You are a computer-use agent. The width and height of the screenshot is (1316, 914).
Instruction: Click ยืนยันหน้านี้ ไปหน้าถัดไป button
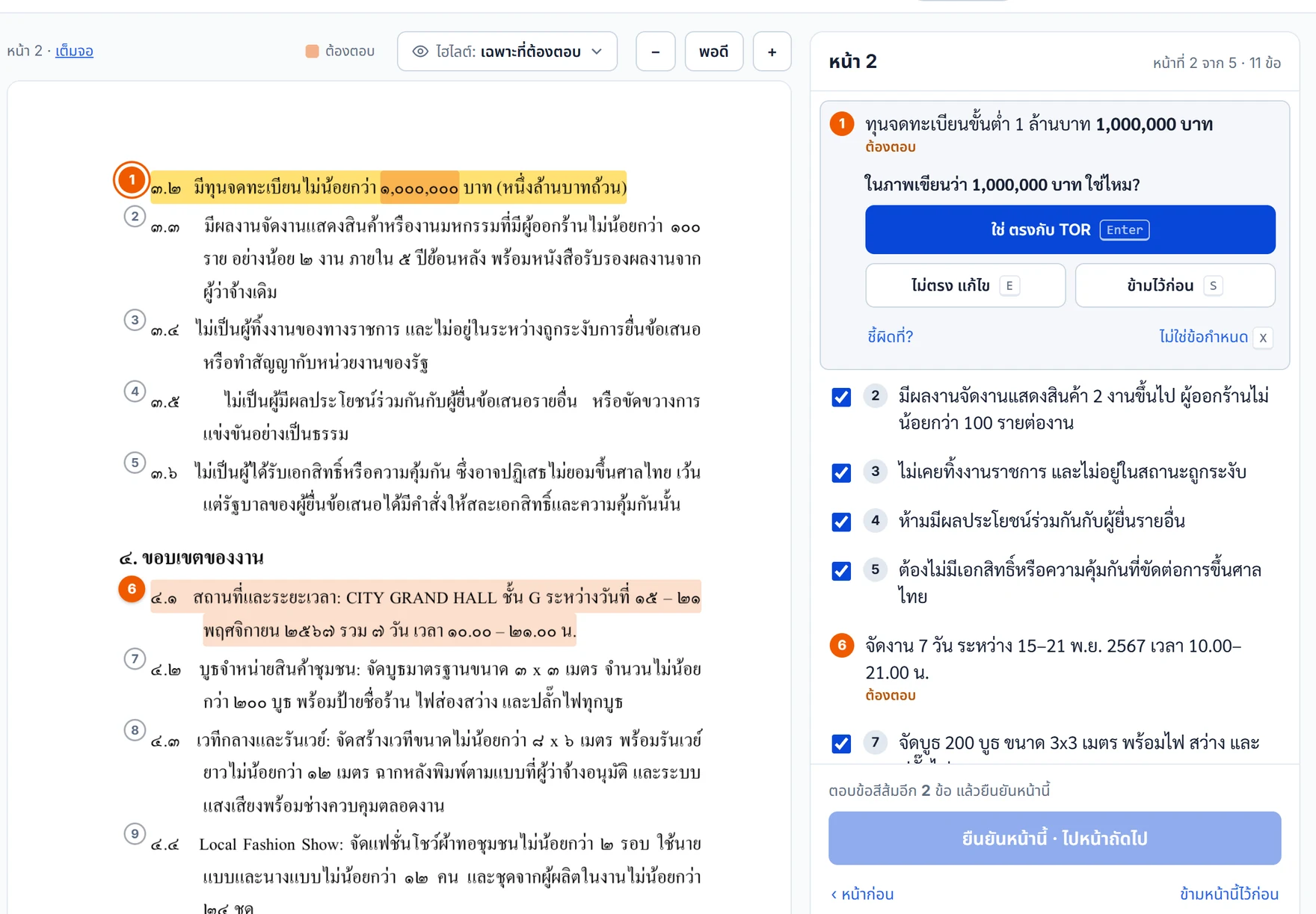[x=1054, y=839]
